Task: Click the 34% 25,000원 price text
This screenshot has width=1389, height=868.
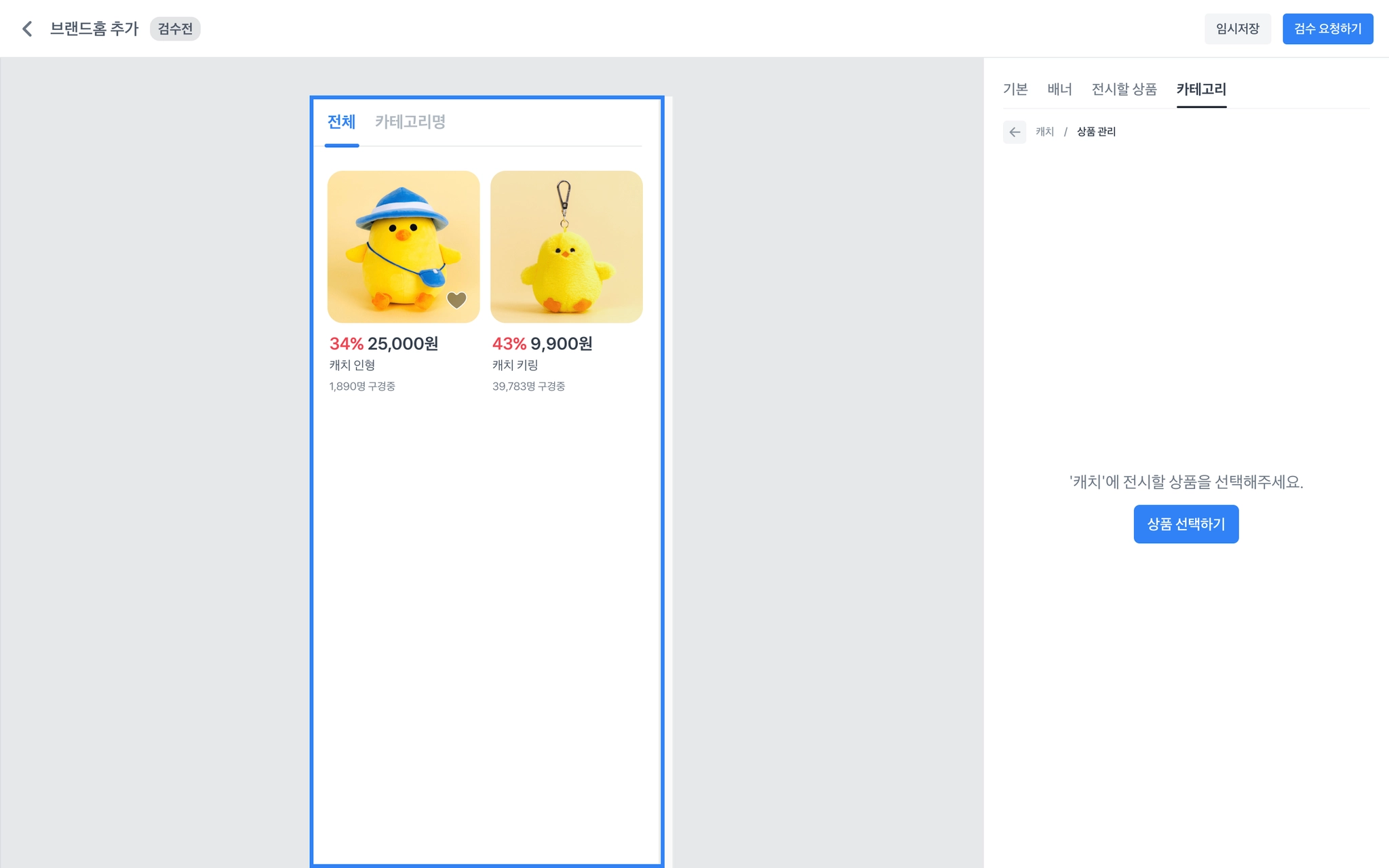Action: tap(384, 344)
